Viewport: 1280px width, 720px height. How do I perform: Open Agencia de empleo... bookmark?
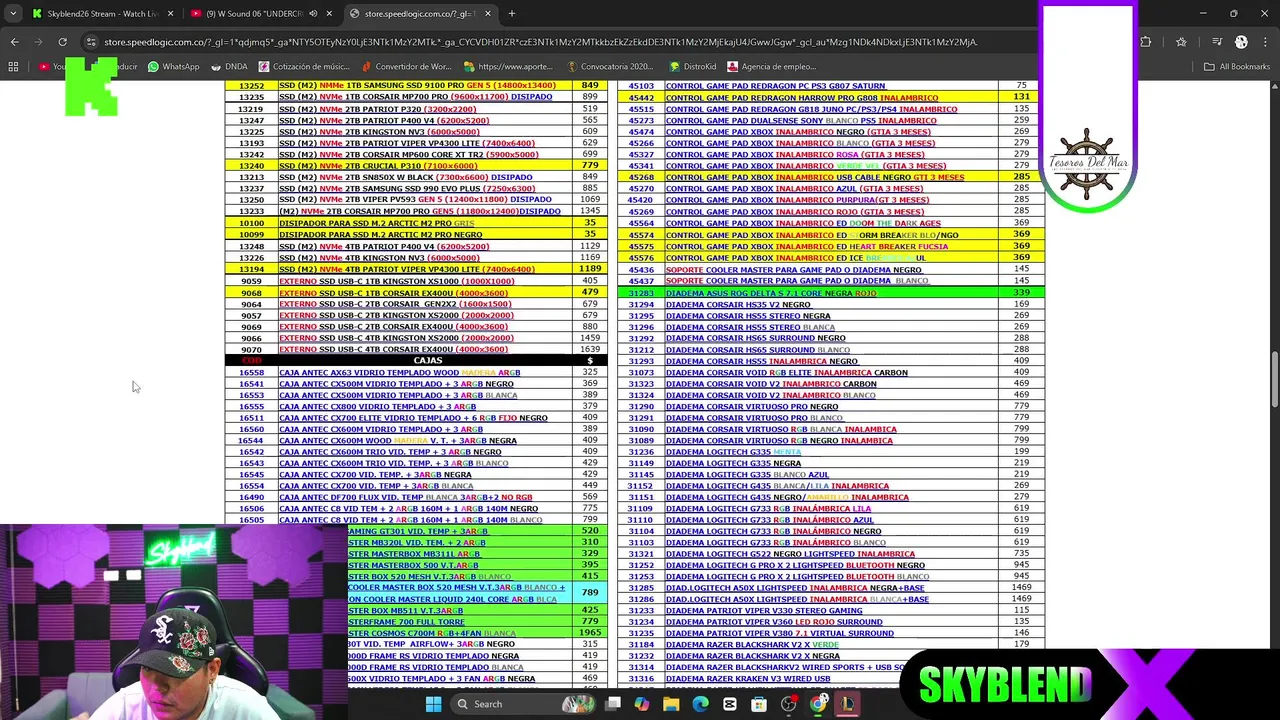point(771,67)
